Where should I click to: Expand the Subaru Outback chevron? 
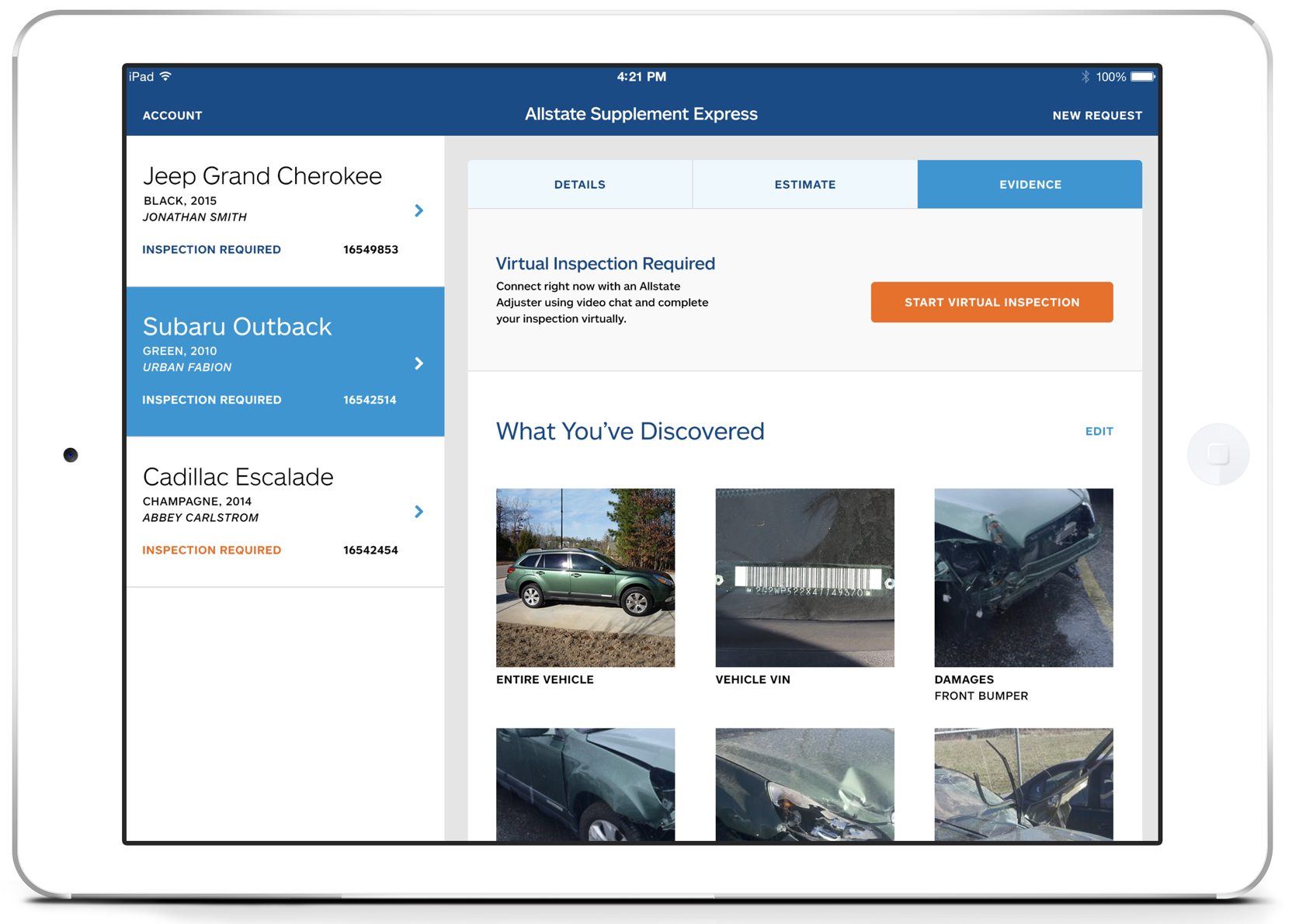[x=419, y=363]
